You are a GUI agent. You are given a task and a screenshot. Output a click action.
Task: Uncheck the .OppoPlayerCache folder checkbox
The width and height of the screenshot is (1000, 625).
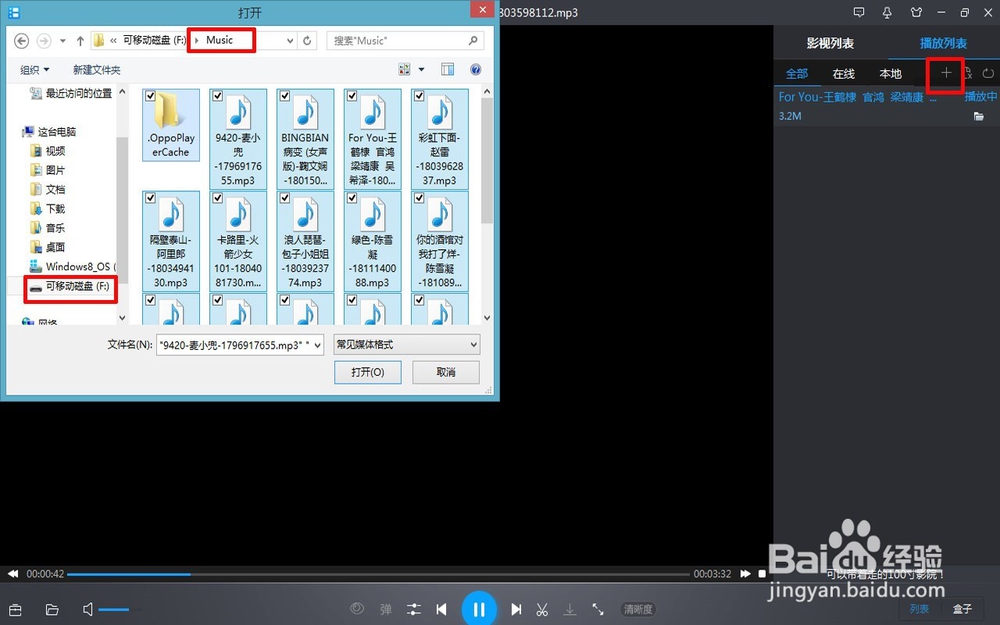[x=151, y=96]
